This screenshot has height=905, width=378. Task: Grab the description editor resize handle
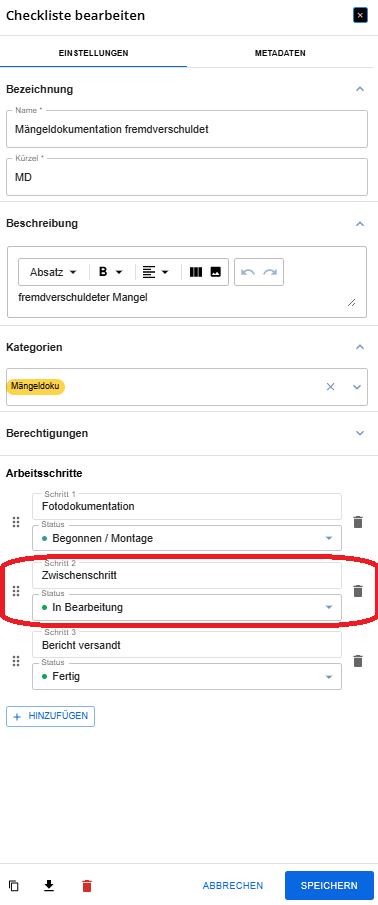tap(351, 302)
